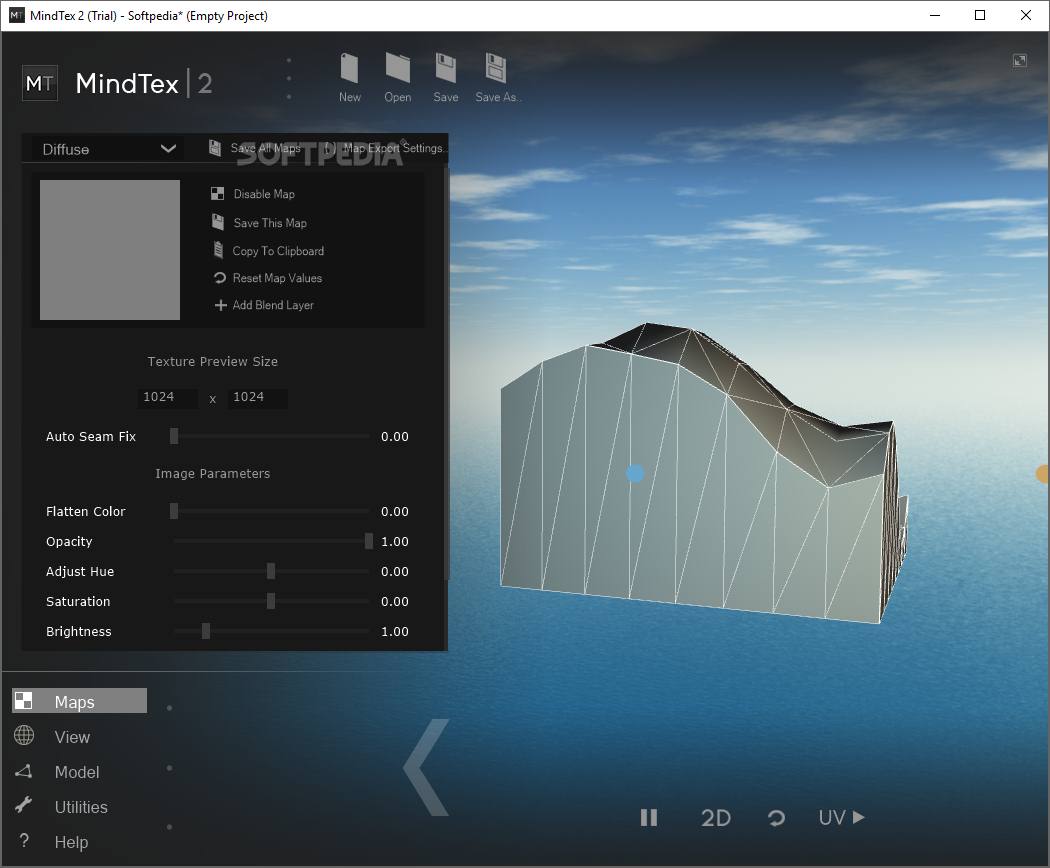Click the blue light marker on model
The image size is (1050, 868).
coord(635,474)
